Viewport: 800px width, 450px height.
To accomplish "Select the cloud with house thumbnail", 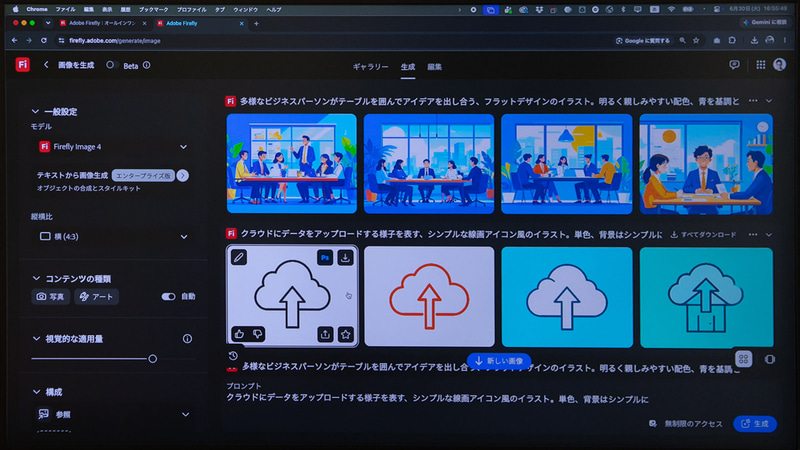I will [x=706, y=297].
